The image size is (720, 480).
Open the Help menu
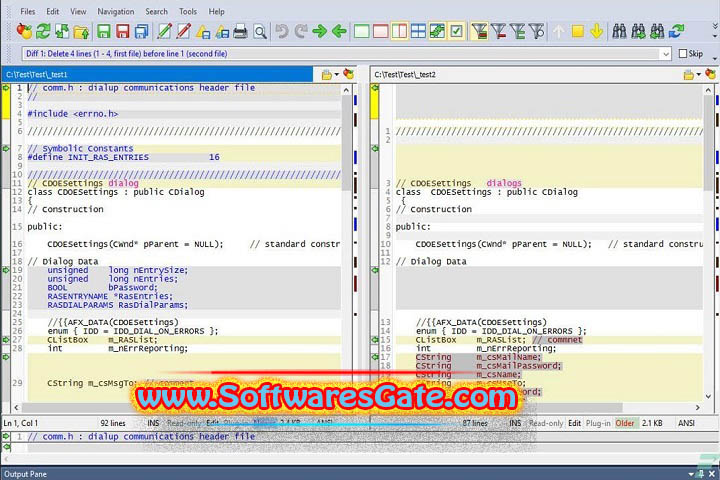[216, 11]
